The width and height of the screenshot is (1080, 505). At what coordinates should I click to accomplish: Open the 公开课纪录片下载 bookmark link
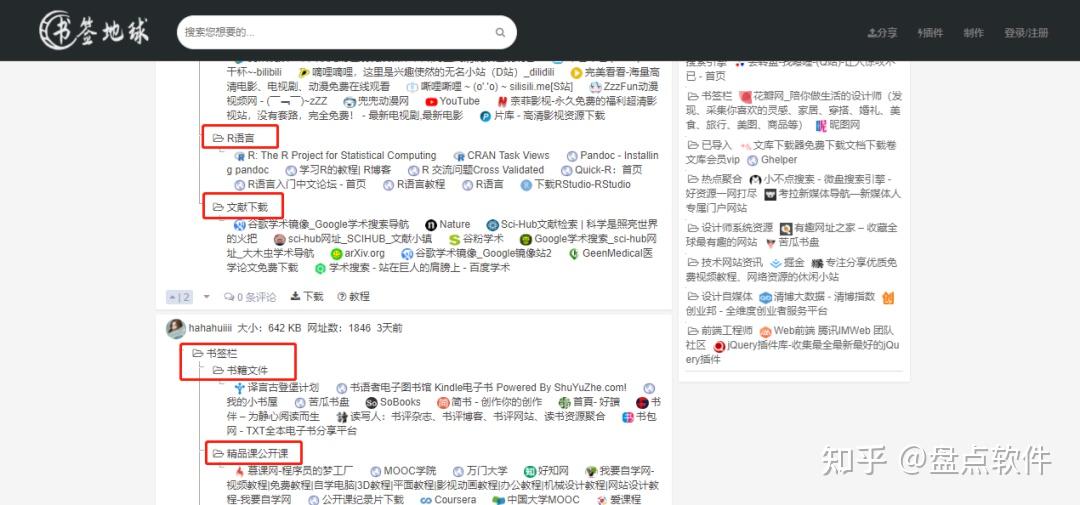(362, 499)
